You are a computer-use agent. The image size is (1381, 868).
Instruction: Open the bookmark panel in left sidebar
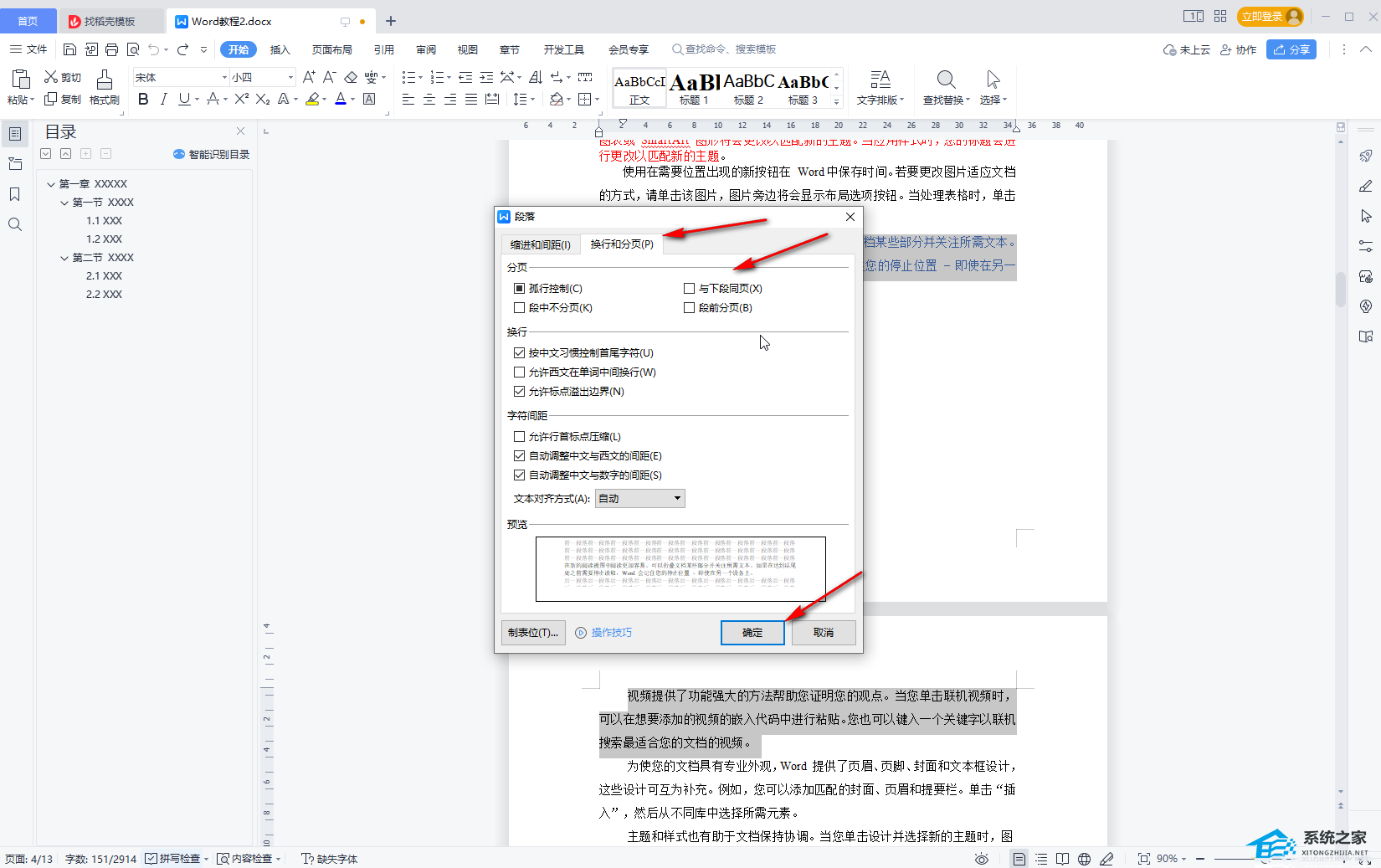[15, 194]
